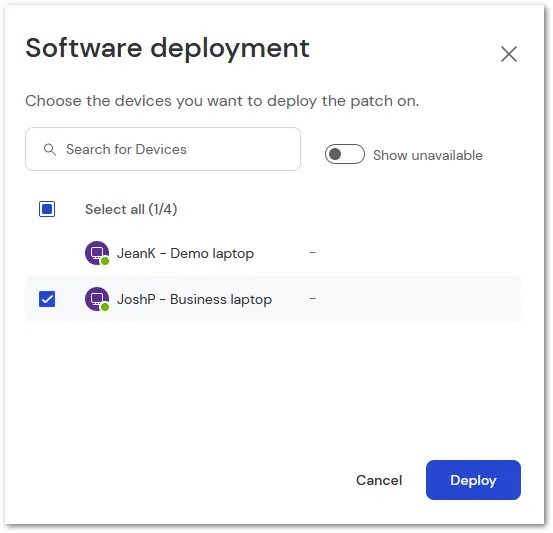
Task: Click the Software deployment dialog title
Action: [168, 48]
